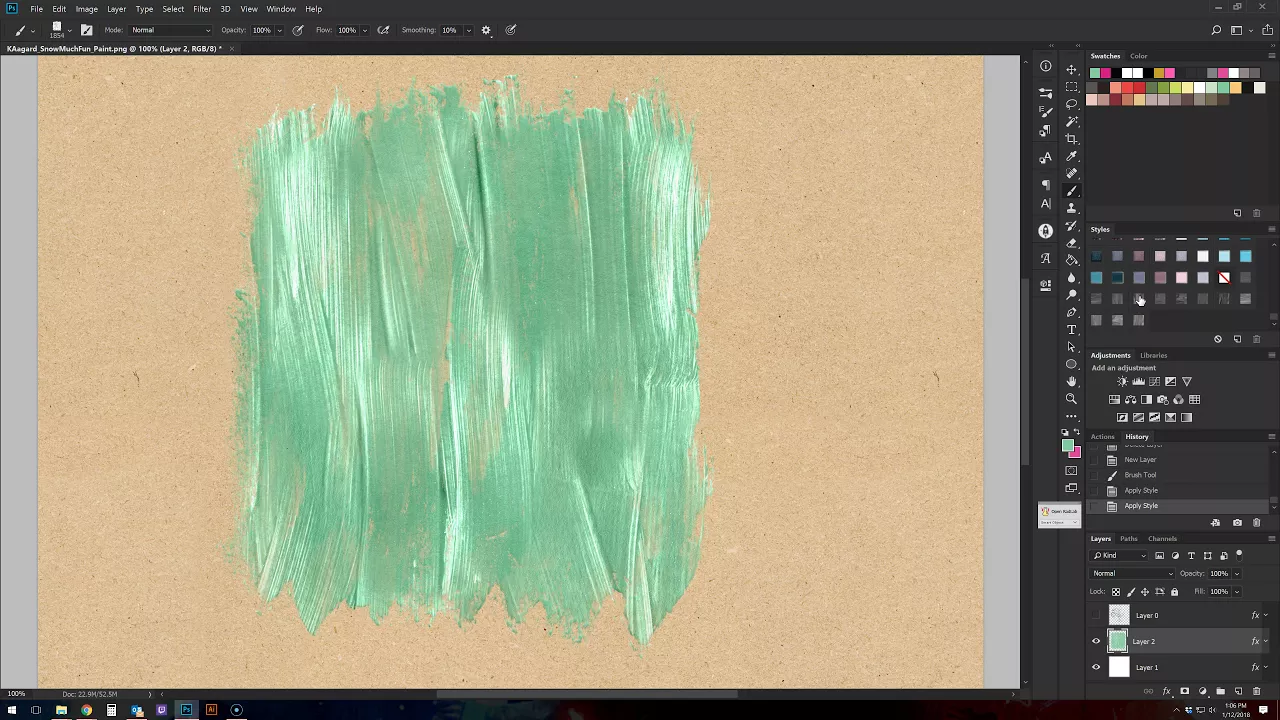
Task: Open the Kind filter dropdown
Action: (1121, 556)
